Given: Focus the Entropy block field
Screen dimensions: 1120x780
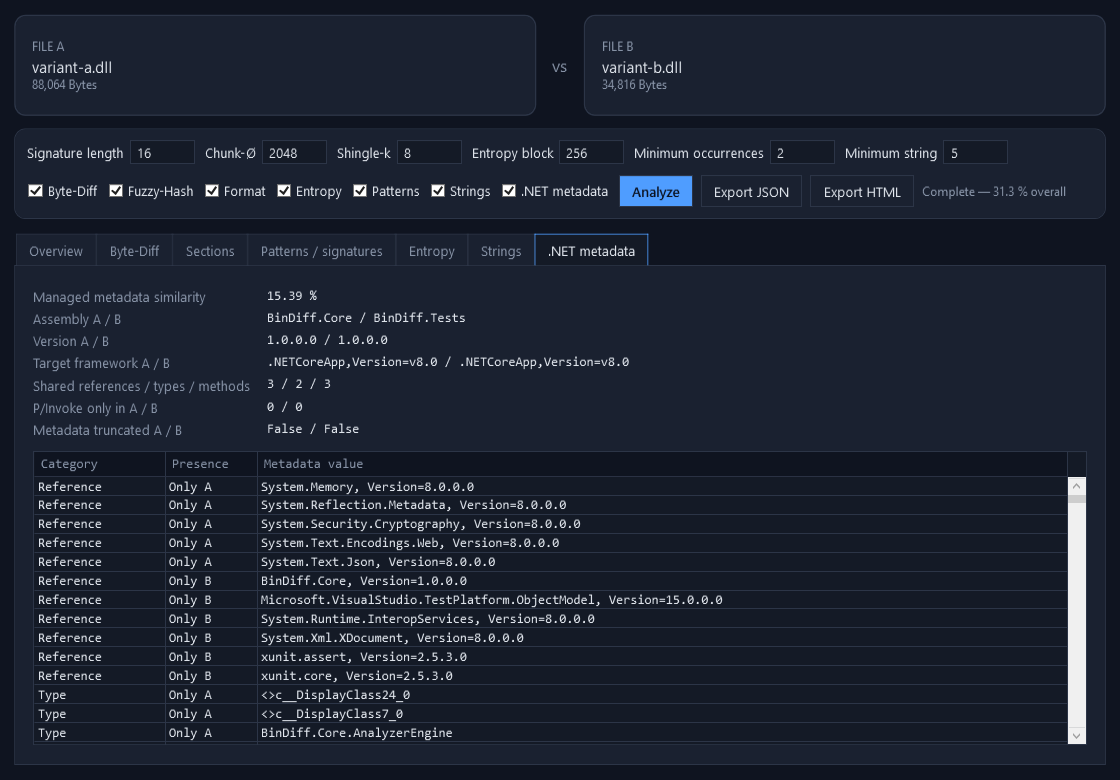Looking at the screenshot, I should (x=591, y=153).
